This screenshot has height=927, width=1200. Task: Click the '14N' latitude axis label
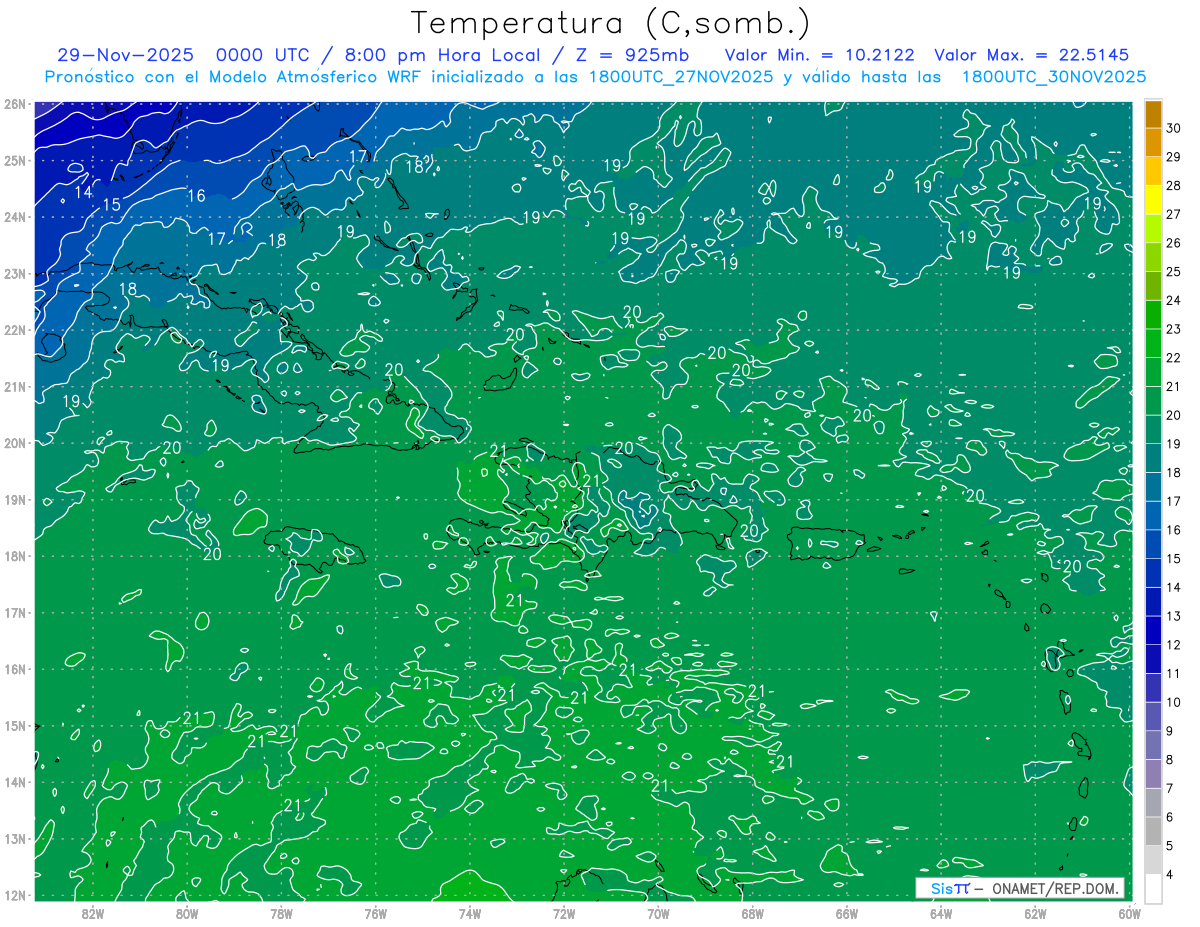point(14,782)
